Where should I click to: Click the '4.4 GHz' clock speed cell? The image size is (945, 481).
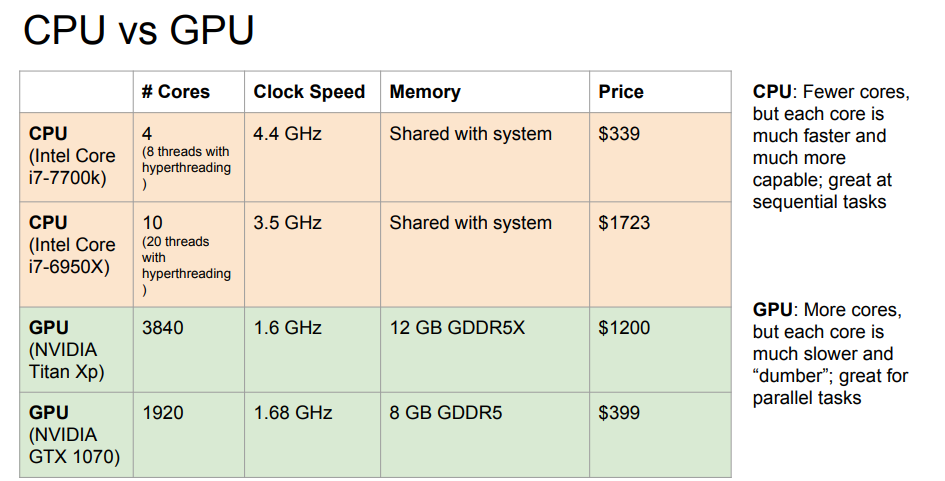coord(288,134)
